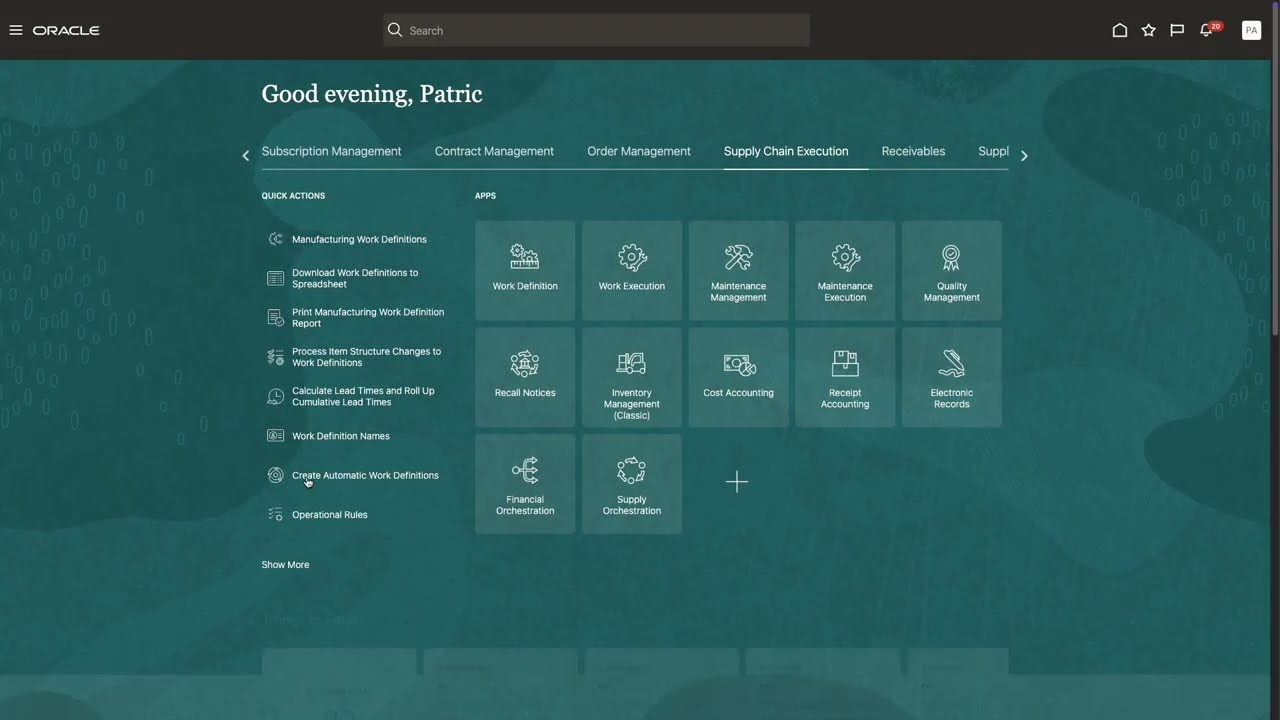Screen dimensions: 1280x720
Task: Click the Operational Rules link
Action: point(329,515)
